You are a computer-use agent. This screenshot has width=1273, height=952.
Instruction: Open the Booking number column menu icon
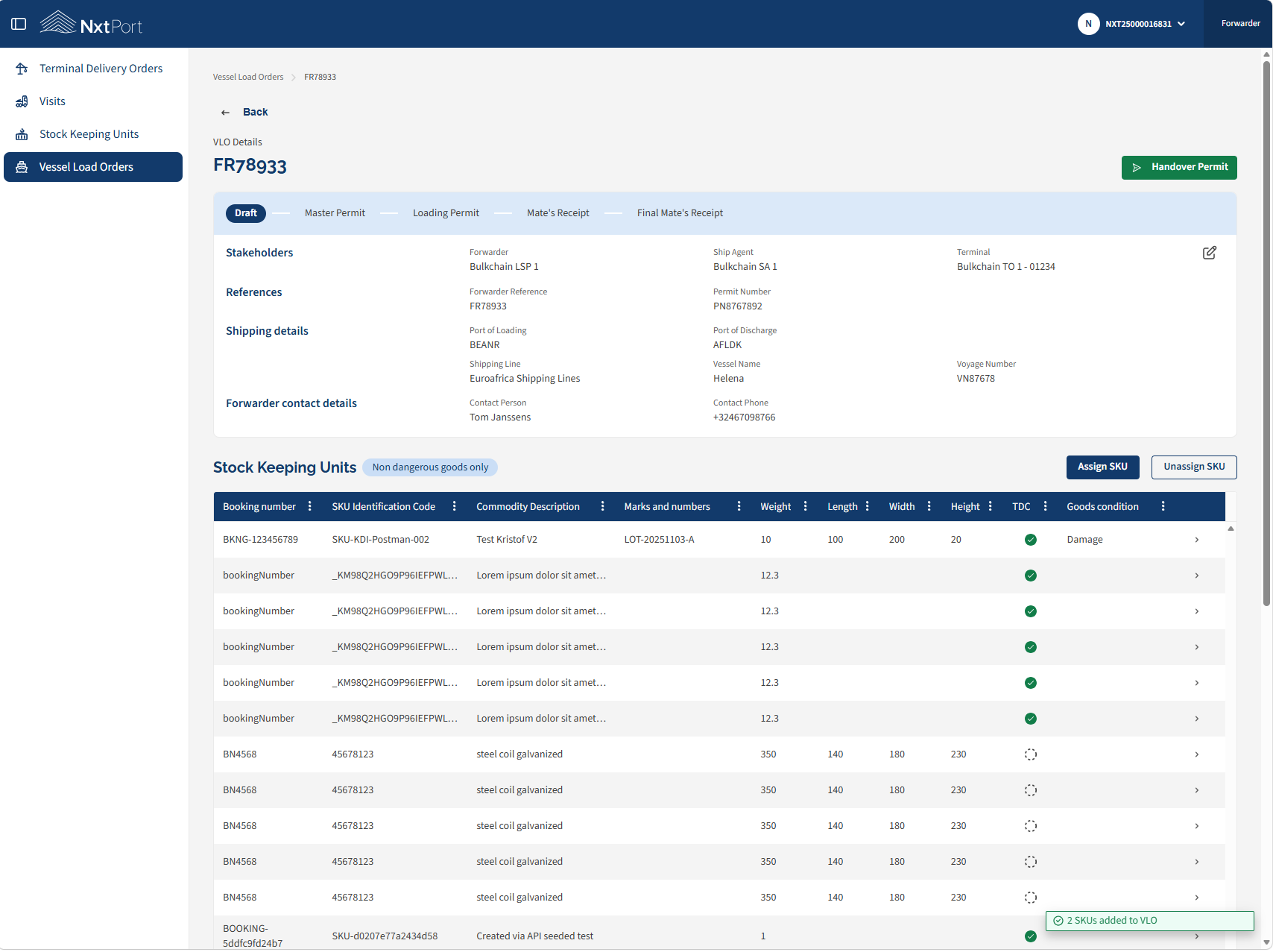[310, 506]
